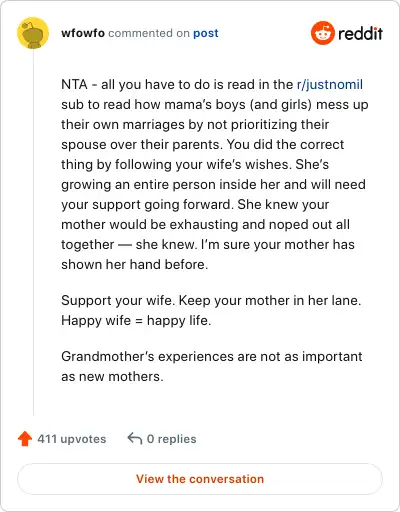Click the "Support your wife" sentence
400x512 pixels.
click(x=118, y=301)
